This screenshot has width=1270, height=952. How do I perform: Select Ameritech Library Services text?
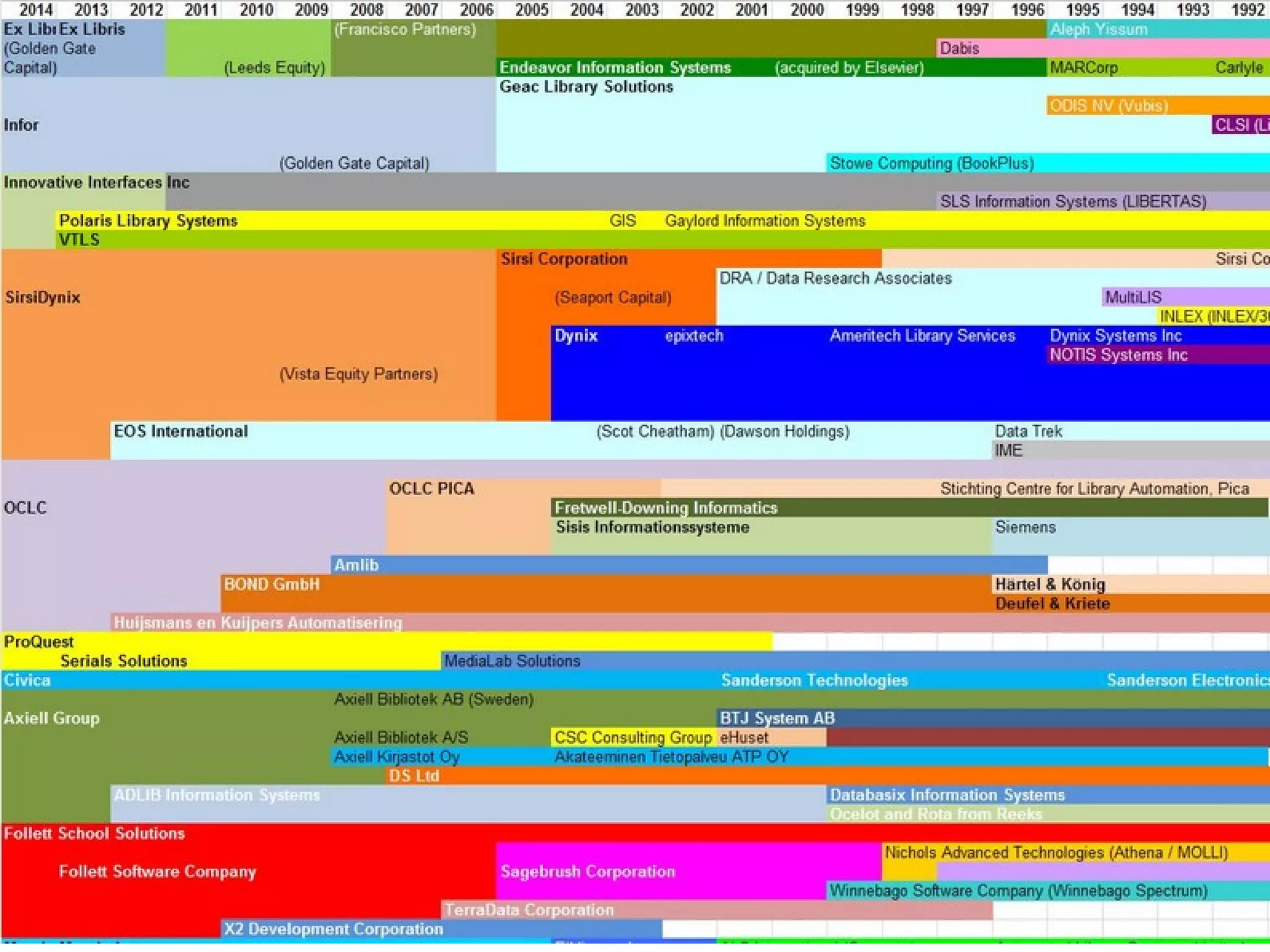pos(922,336)
